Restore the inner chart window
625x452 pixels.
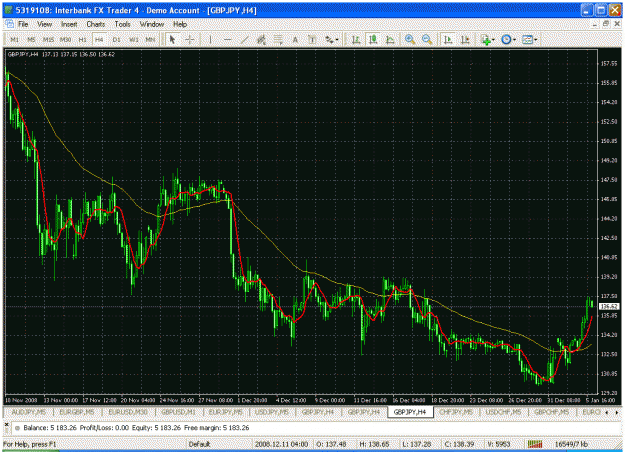pyautogui.click(x=606, y=24)
